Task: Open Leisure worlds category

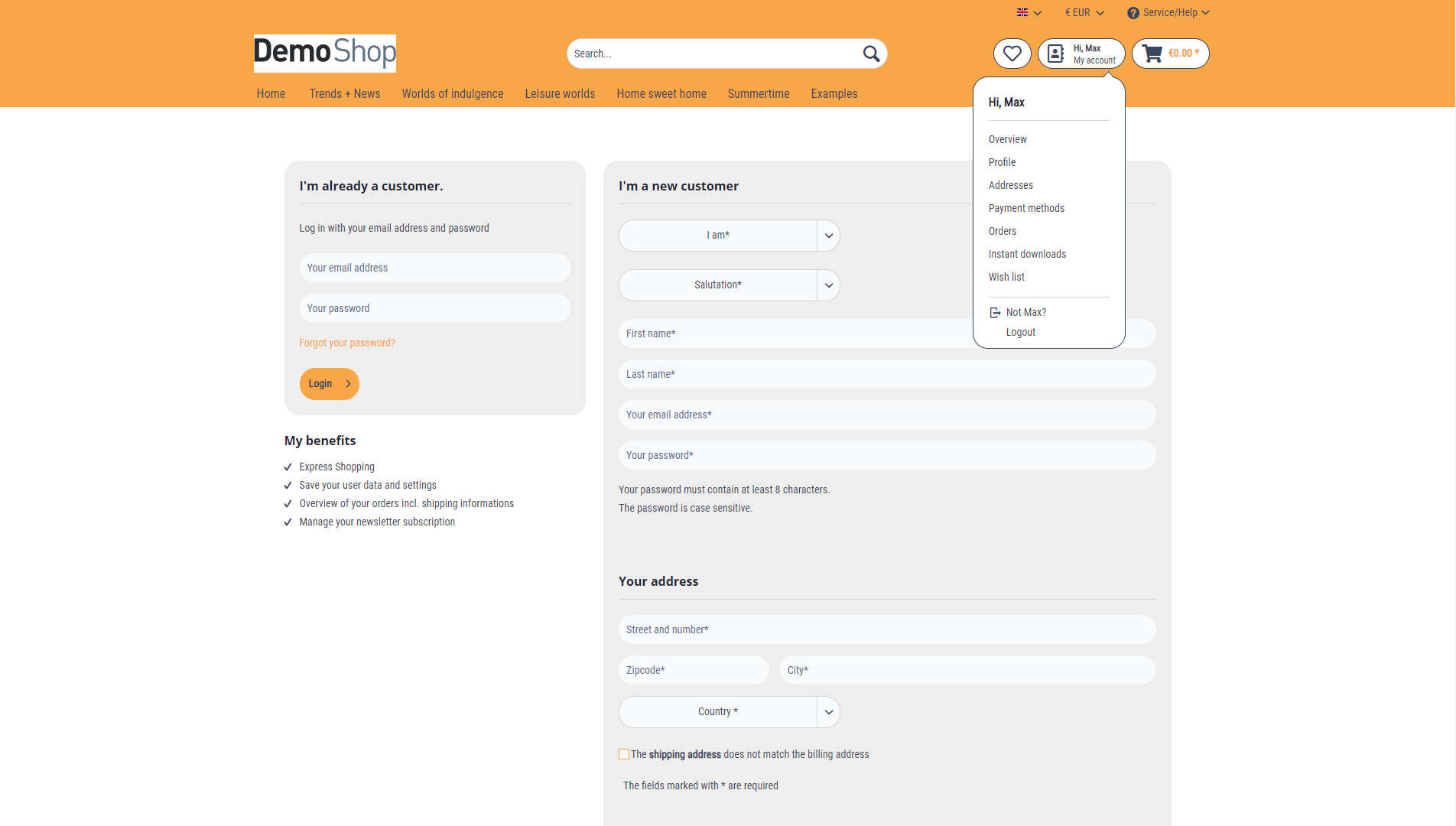Action: coord(560,93)
